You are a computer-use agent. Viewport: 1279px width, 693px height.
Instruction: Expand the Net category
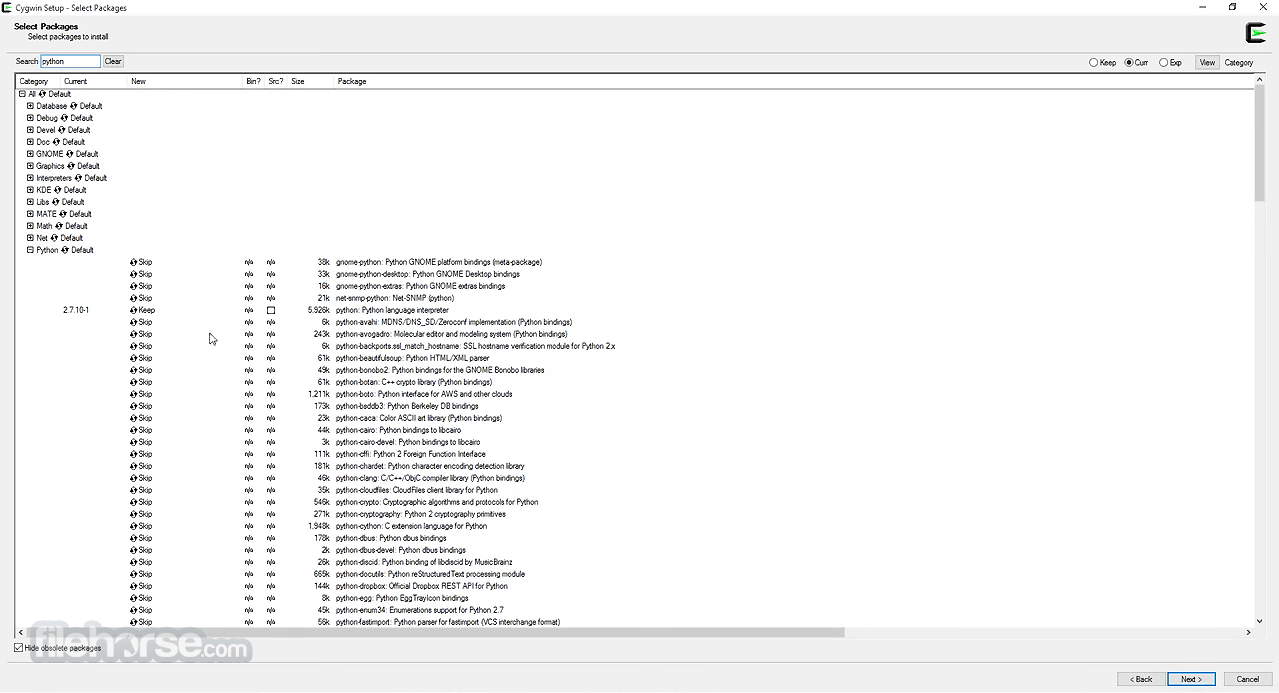[30, 238]
